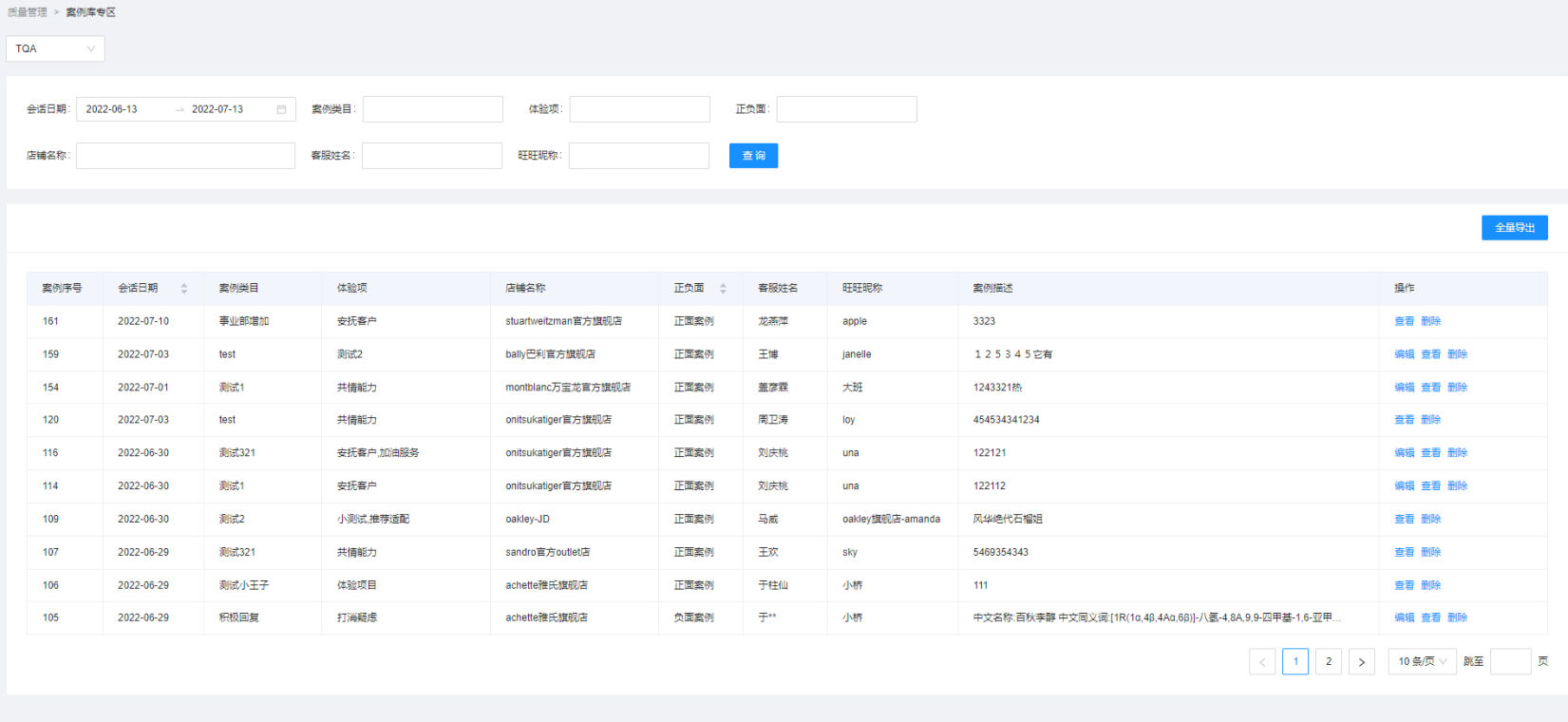Edit case 154

coord(1404,388)
